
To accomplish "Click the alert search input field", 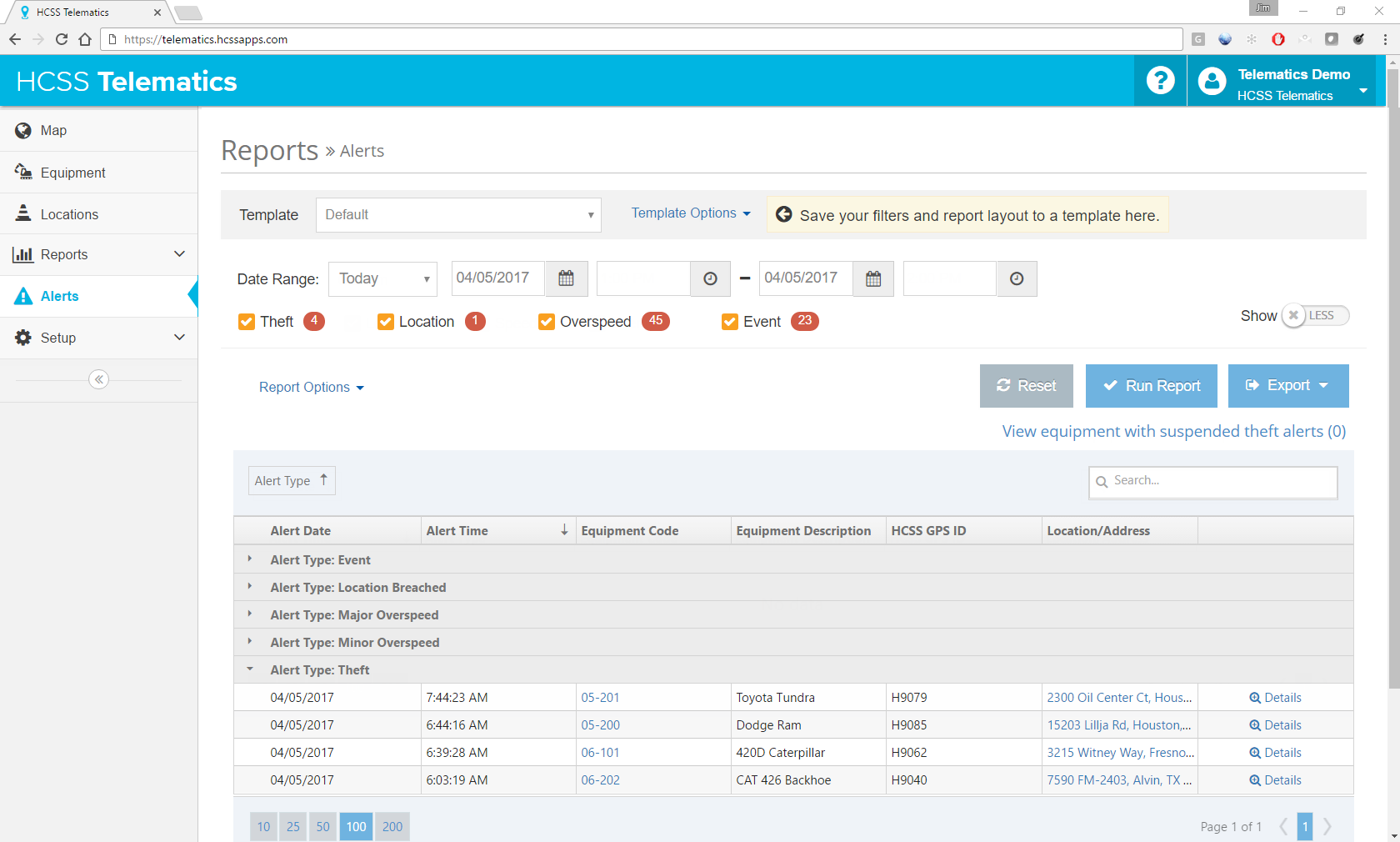I will [x=1213, y=482].
